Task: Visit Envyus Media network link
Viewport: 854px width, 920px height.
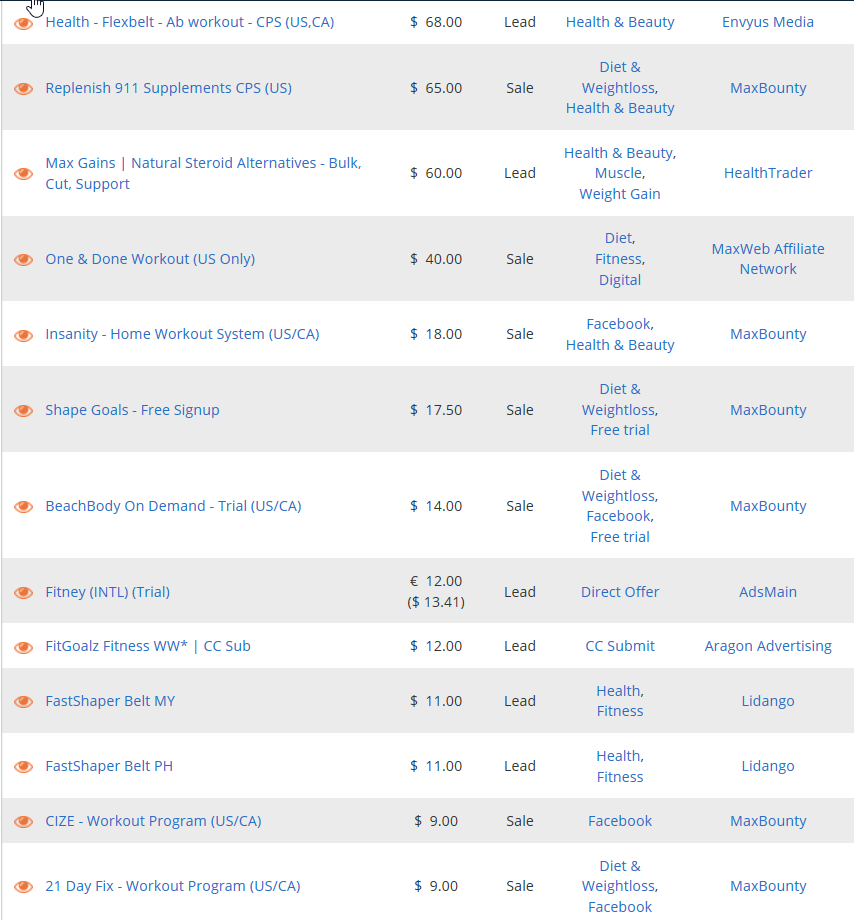Action: [x=768, y=22]
